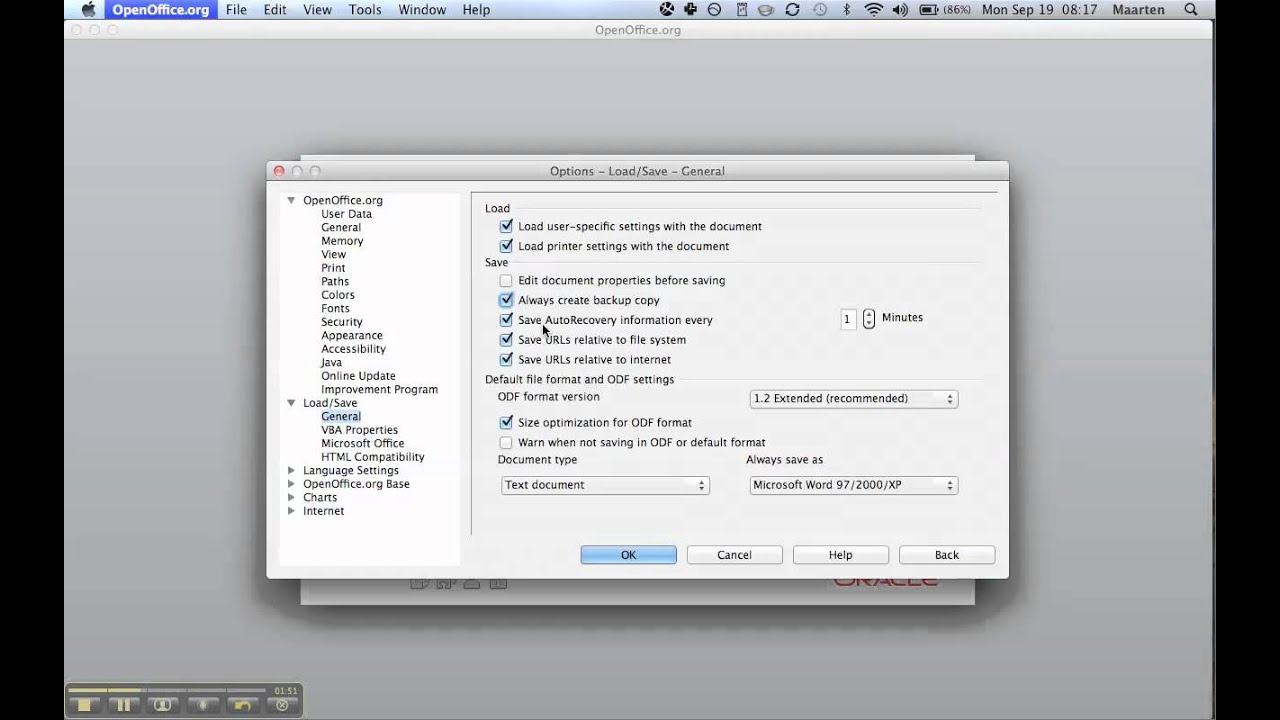Toggle Load printer settings with the document

506,246
